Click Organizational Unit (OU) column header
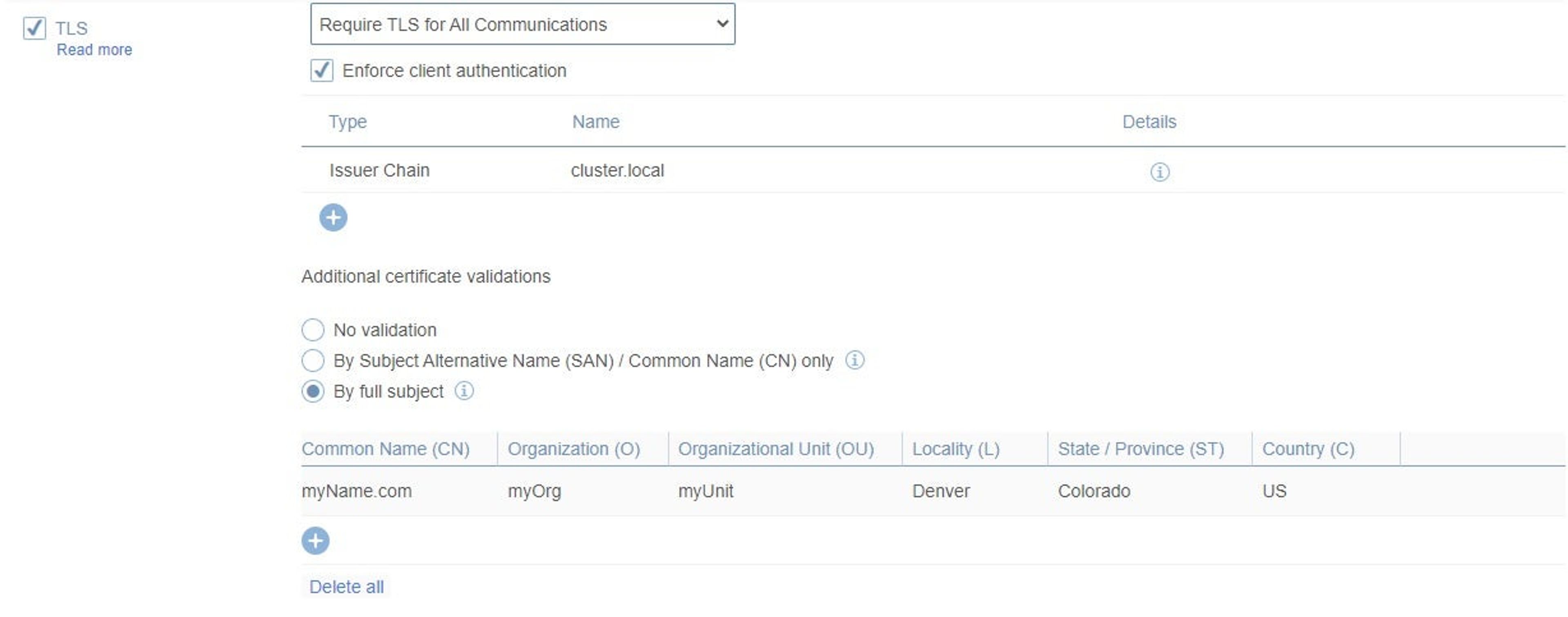 (x=775, y=449)
